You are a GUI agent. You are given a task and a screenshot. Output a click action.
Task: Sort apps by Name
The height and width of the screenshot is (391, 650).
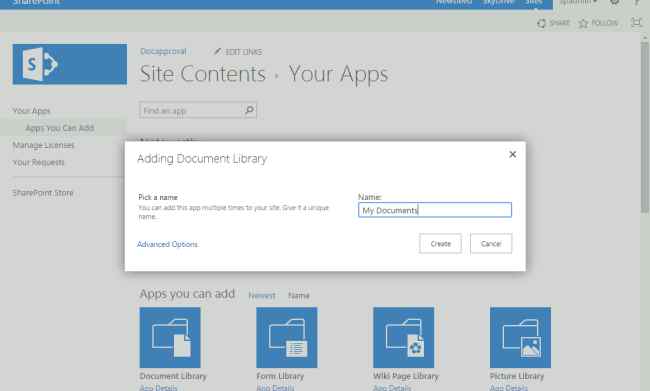point(299,296)
